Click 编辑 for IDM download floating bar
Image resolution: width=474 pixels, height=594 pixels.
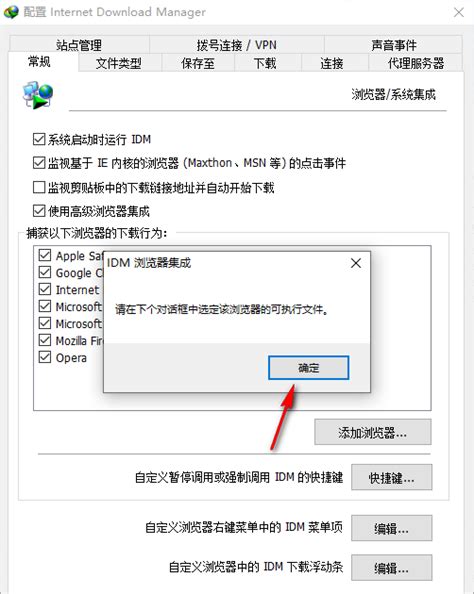click(x=391, y=567)
